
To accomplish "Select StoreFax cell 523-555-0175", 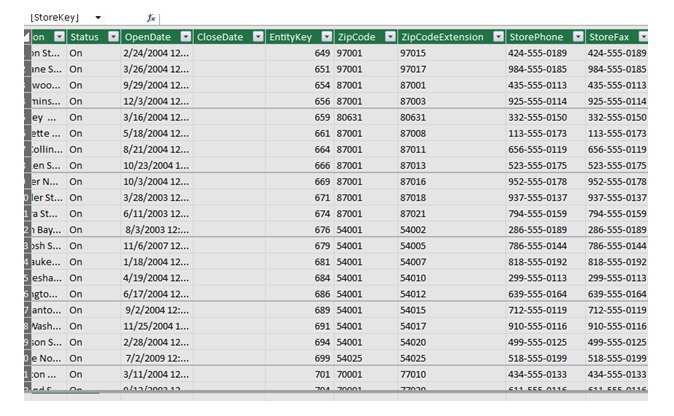I will (617, 165).
